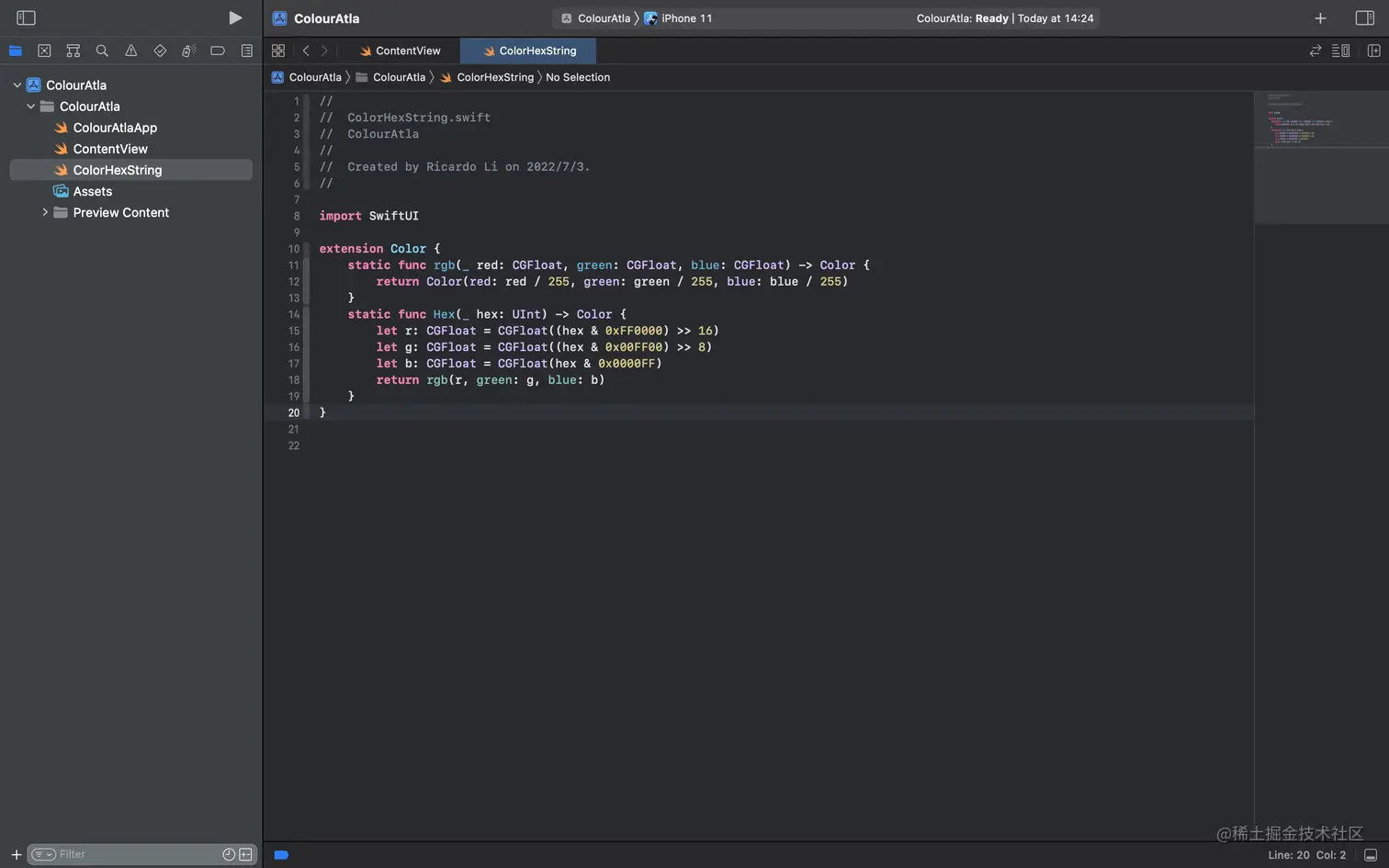Click ColourAtla project in jump bar

pyautogui.click(x=307, y=77)
